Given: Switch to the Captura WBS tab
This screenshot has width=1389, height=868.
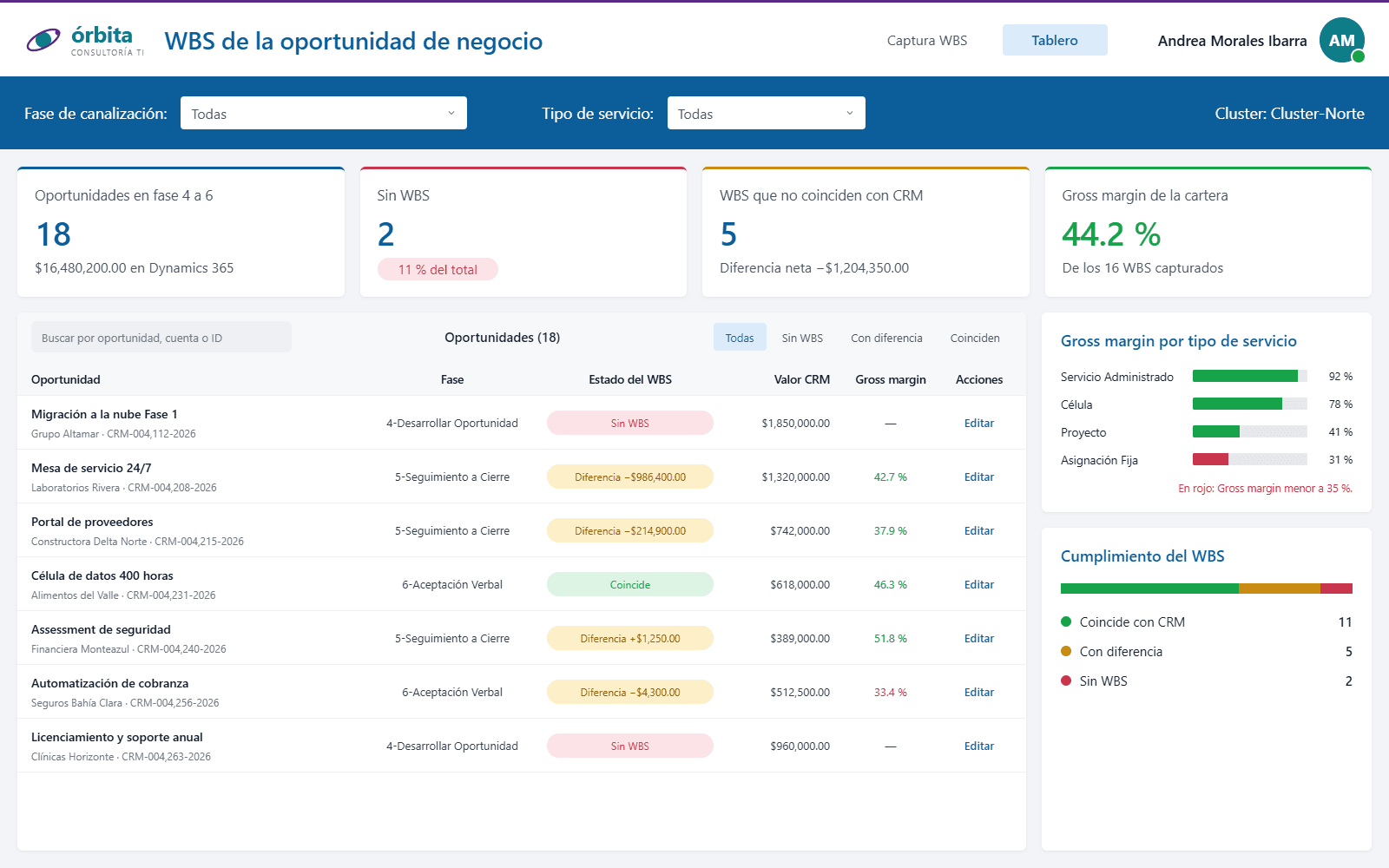Looking at the screenshot, I should pyautogui.click(x=927, y=40).
